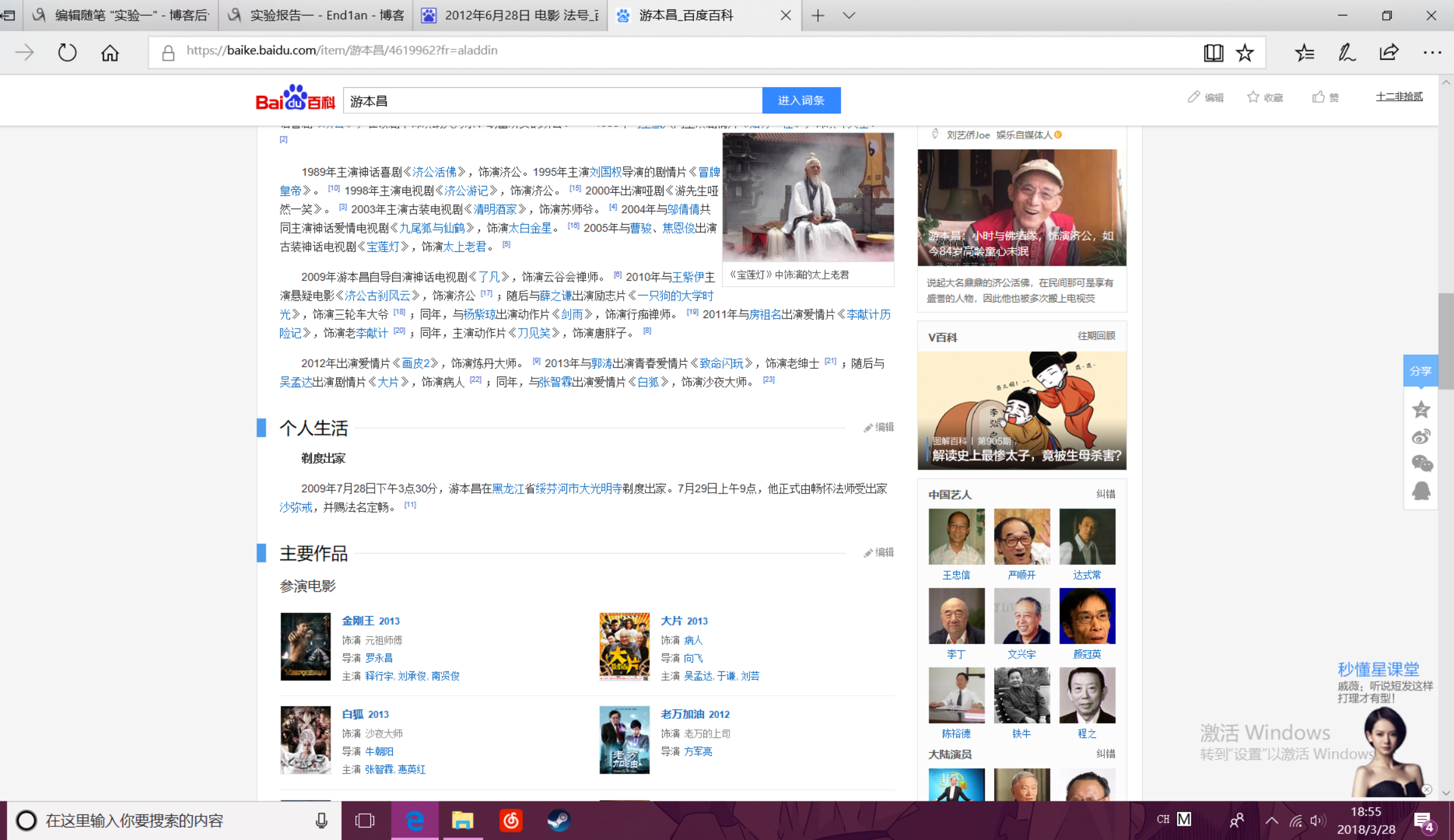This screenshot has height=840, width=1454.
Task: Click the page vertical scrollbar thumb
Action: [1446, 341]
